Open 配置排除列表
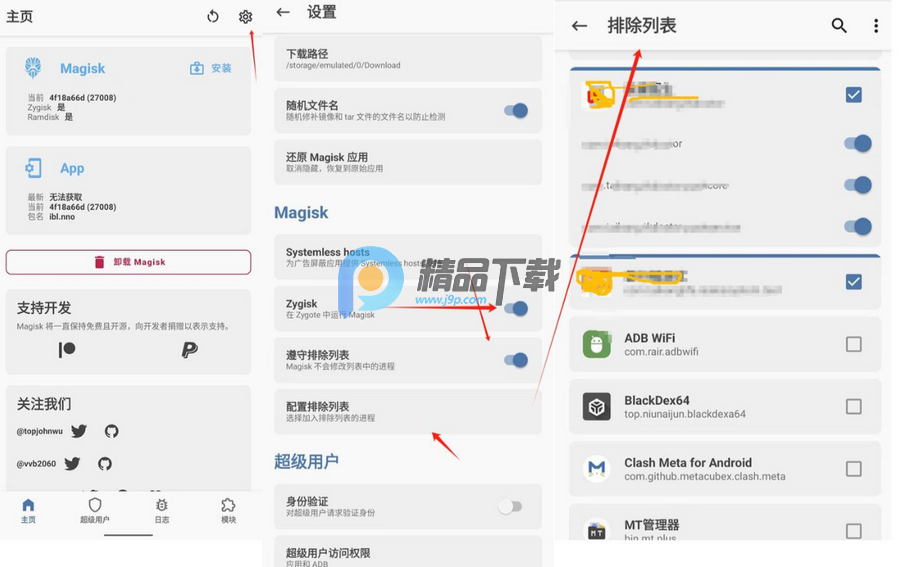Viewport: 900px width, 567px height. tap(408, 411)
